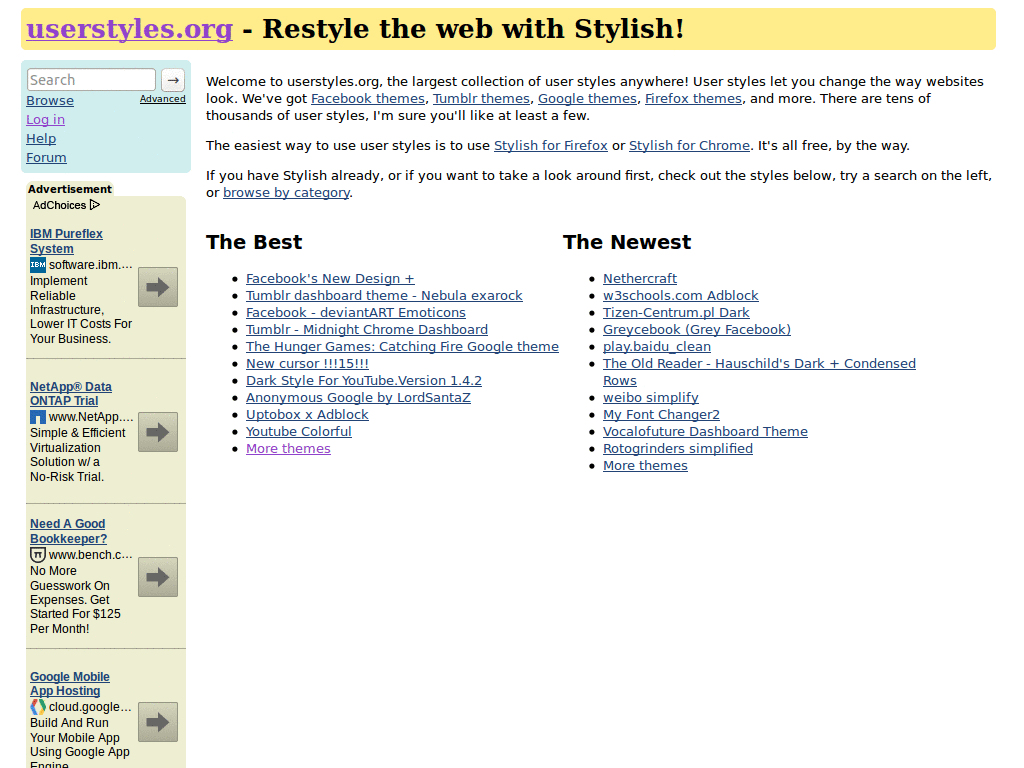Open Rotogrinders simplified style
Screen dimensions: 1024x768
click(x=678, y=449)
